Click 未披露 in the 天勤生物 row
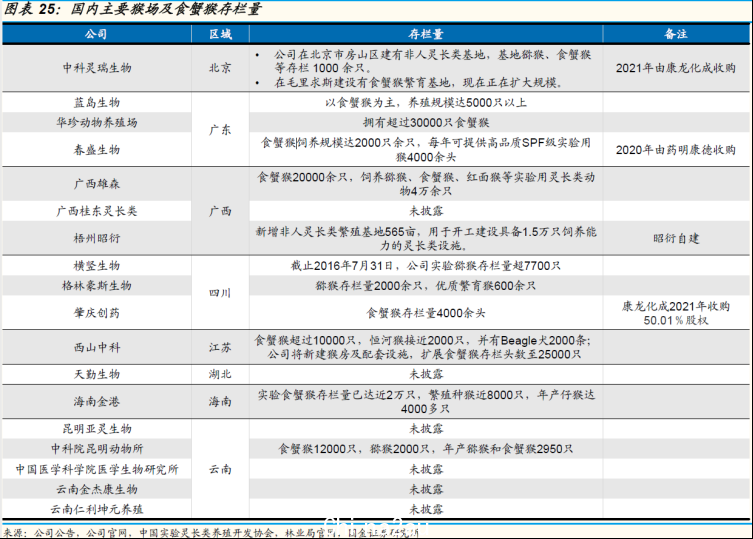 [426, 374]
